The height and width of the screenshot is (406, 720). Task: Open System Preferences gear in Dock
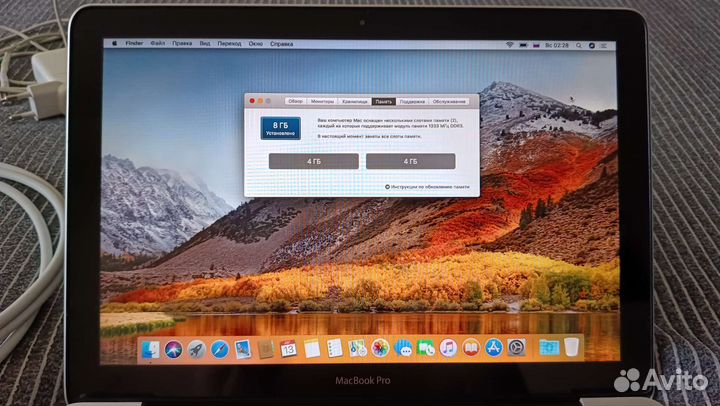coord(517,348)
